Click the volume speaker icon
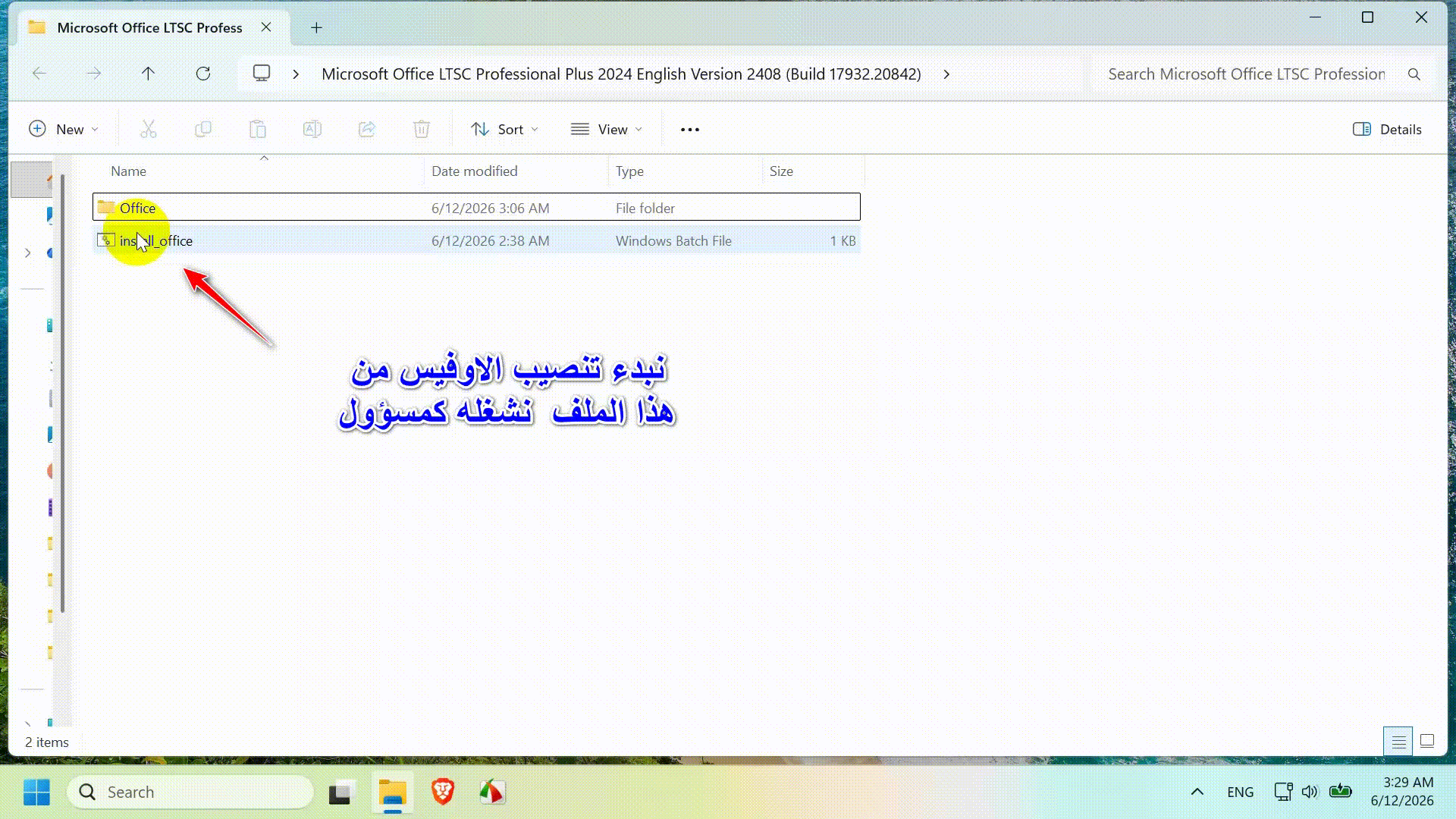Screen dimensions: 1456x819 coord(1310,792)
